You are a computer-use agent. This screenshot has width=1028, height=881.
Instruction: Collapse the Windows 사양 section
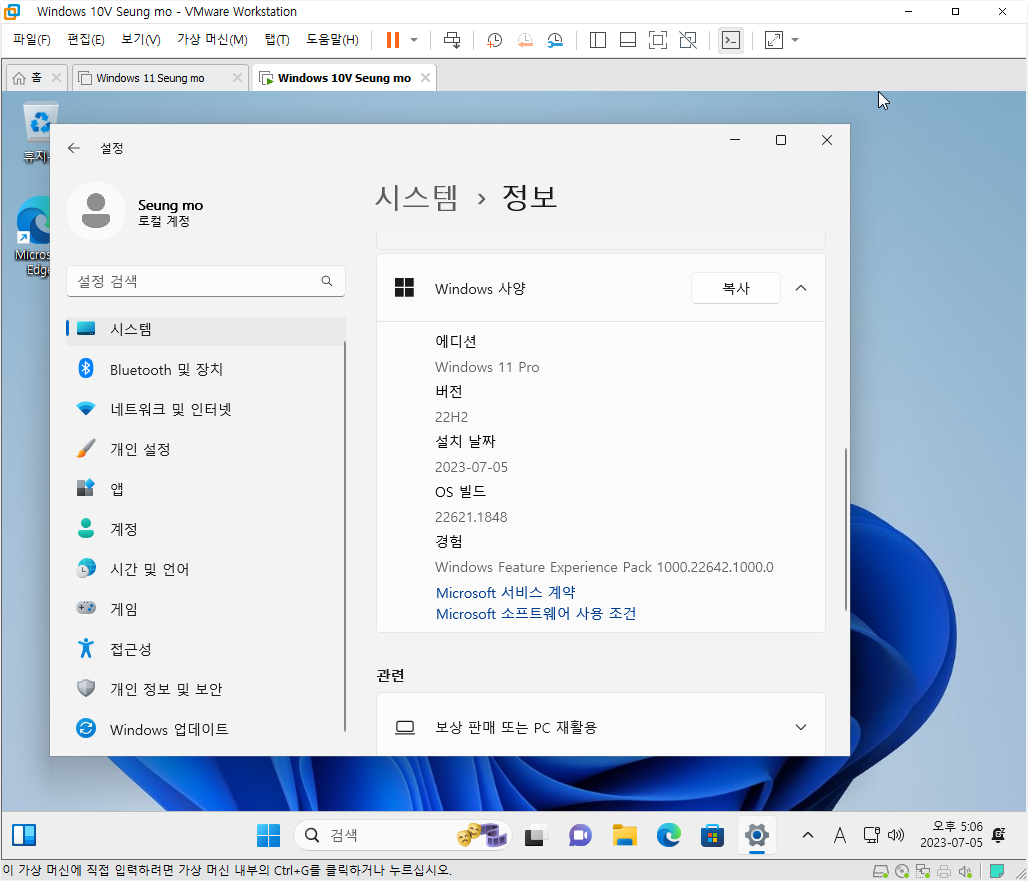click(801, 288)
